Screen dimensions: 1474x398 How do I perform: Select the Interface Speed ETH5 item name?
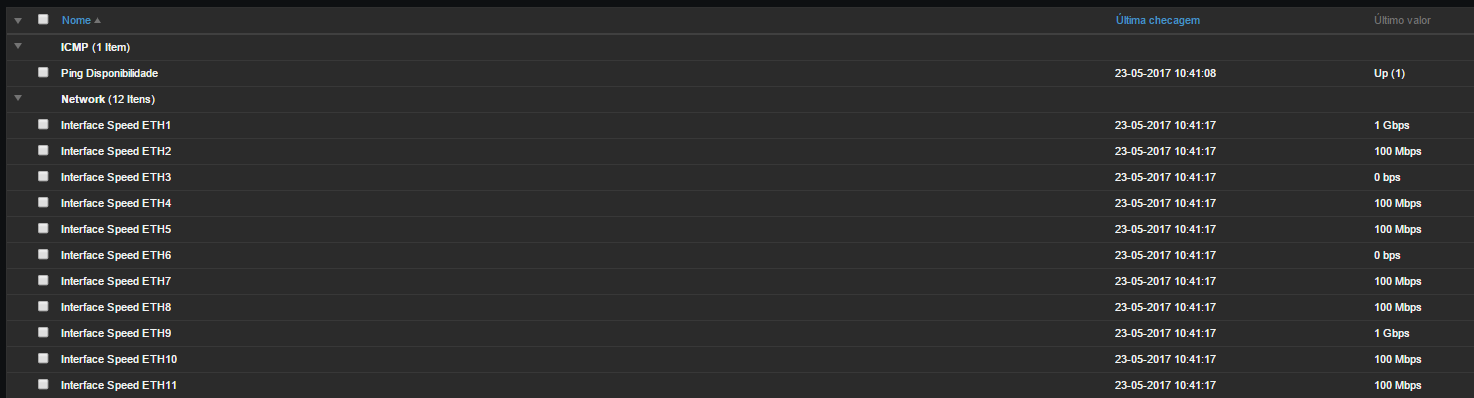pos(116,229)
